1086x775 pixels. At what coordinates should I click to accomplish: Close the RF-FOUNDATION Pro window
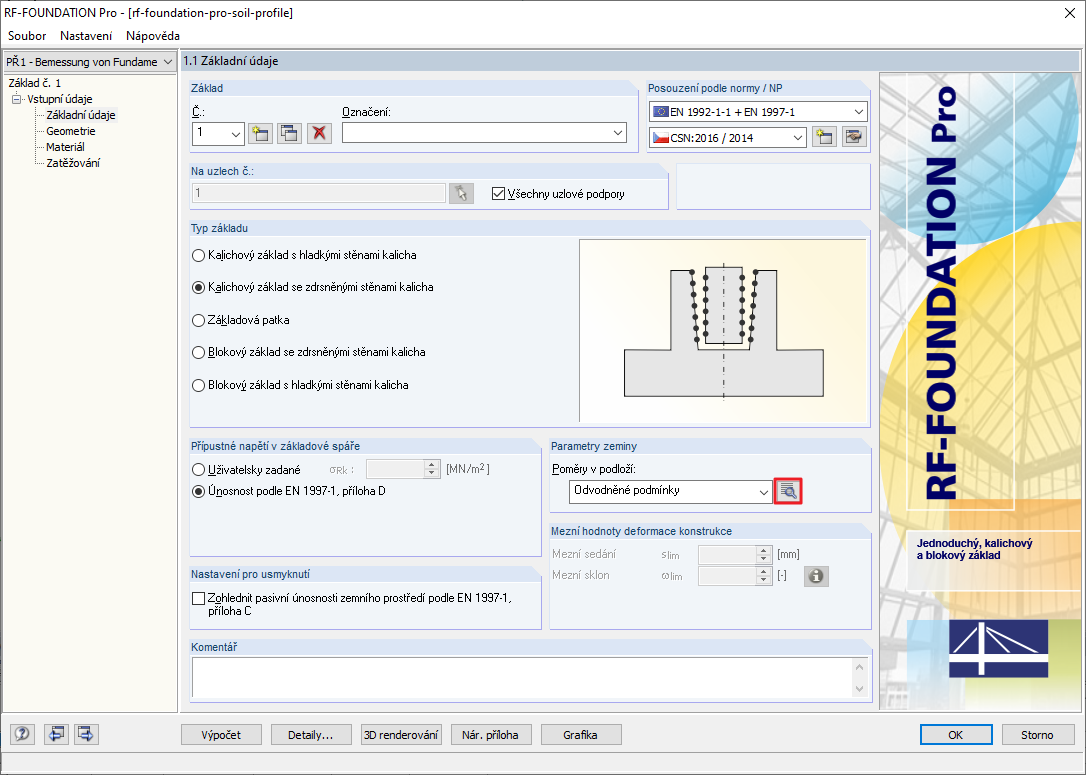pos(1069,13)
